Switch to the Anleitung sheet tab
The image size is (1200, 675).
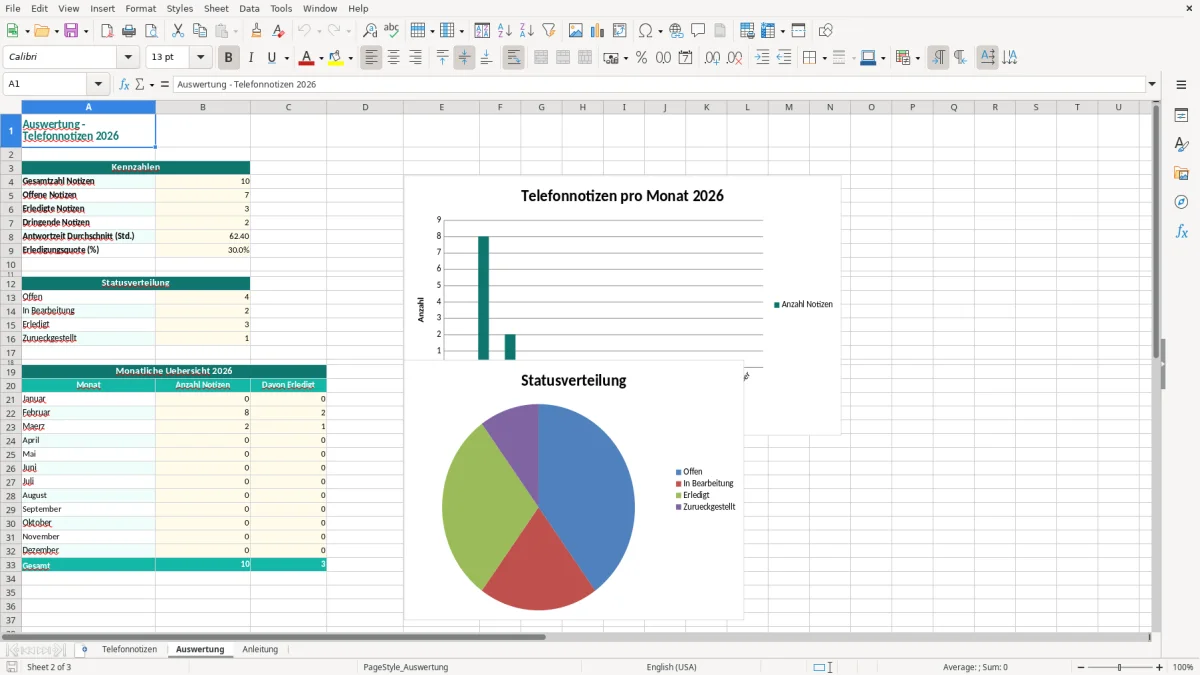(260, 649)
